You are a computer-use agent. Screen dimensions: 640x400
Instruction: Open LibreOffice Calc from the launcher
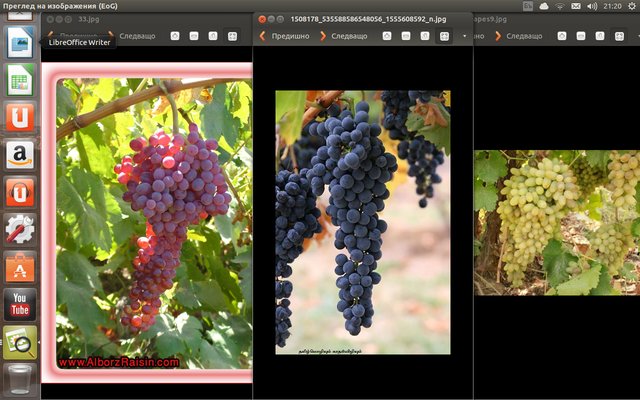20,80
